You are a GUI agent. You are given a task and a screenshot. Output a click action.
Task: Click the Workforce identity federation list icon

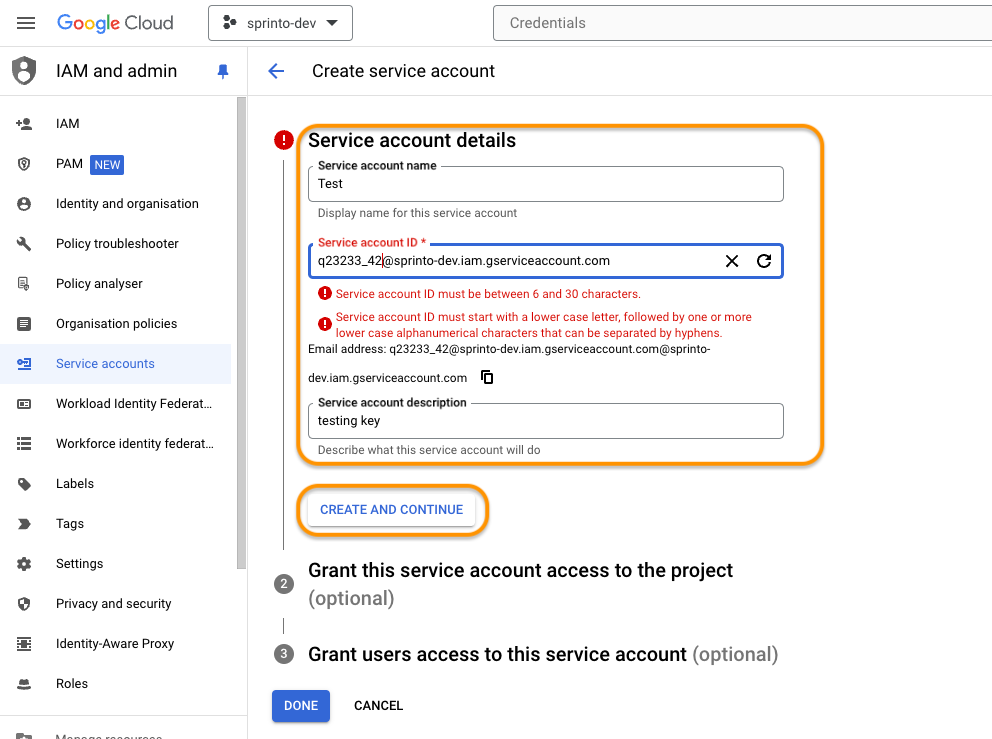(24, 444)
